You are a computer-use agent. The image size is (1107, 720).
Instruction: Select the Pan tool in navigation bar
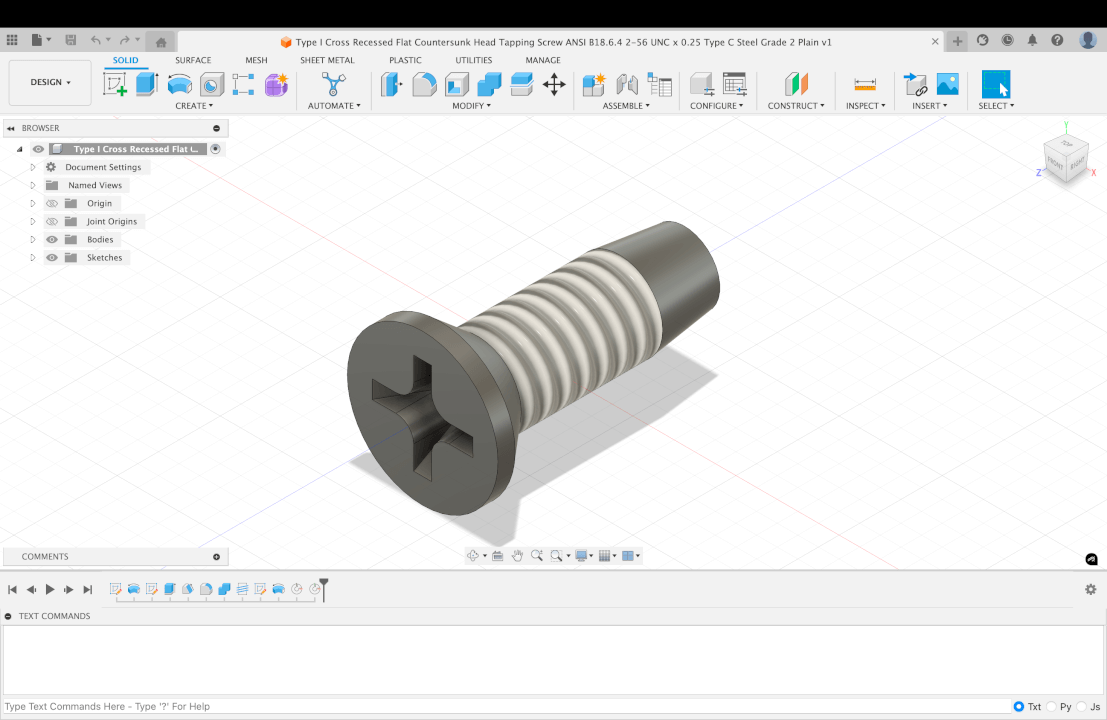(x=519, y=555)
